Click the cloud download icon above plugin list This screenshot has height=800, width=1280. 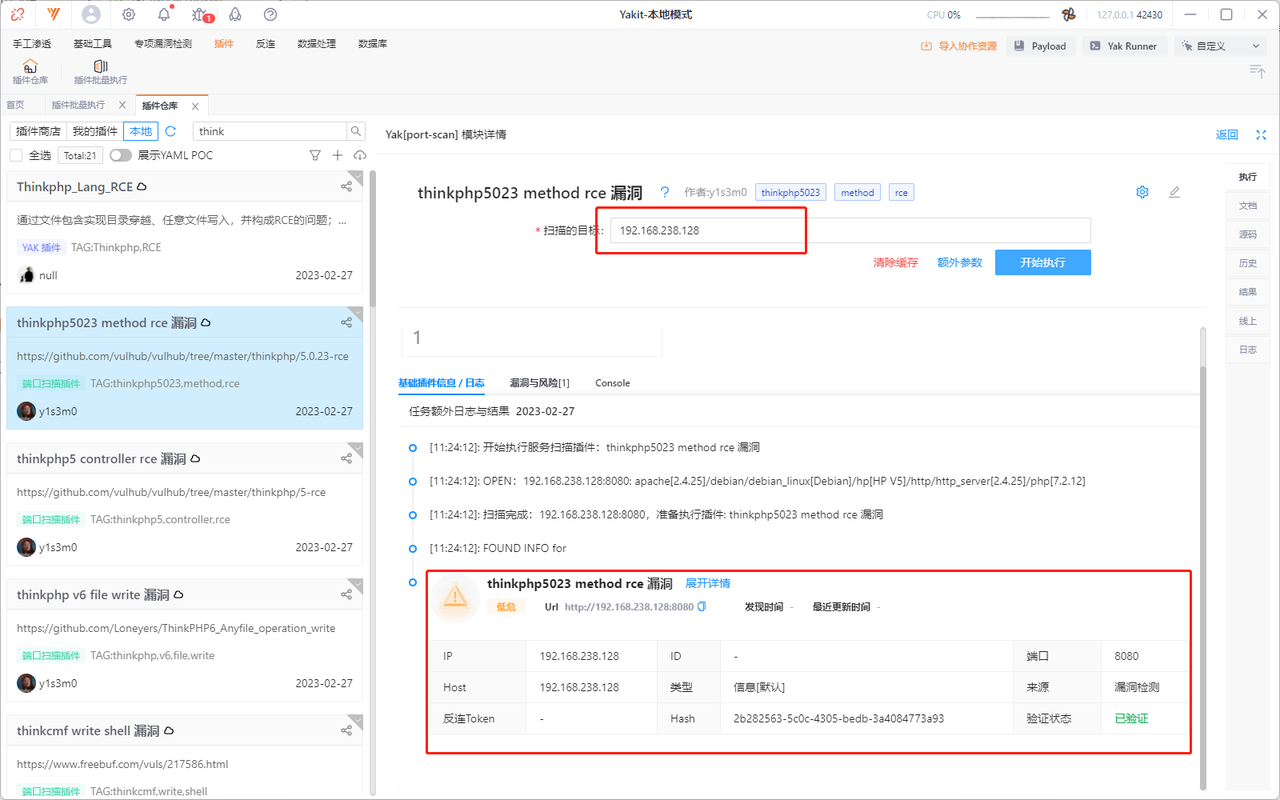tap(360, 155)
